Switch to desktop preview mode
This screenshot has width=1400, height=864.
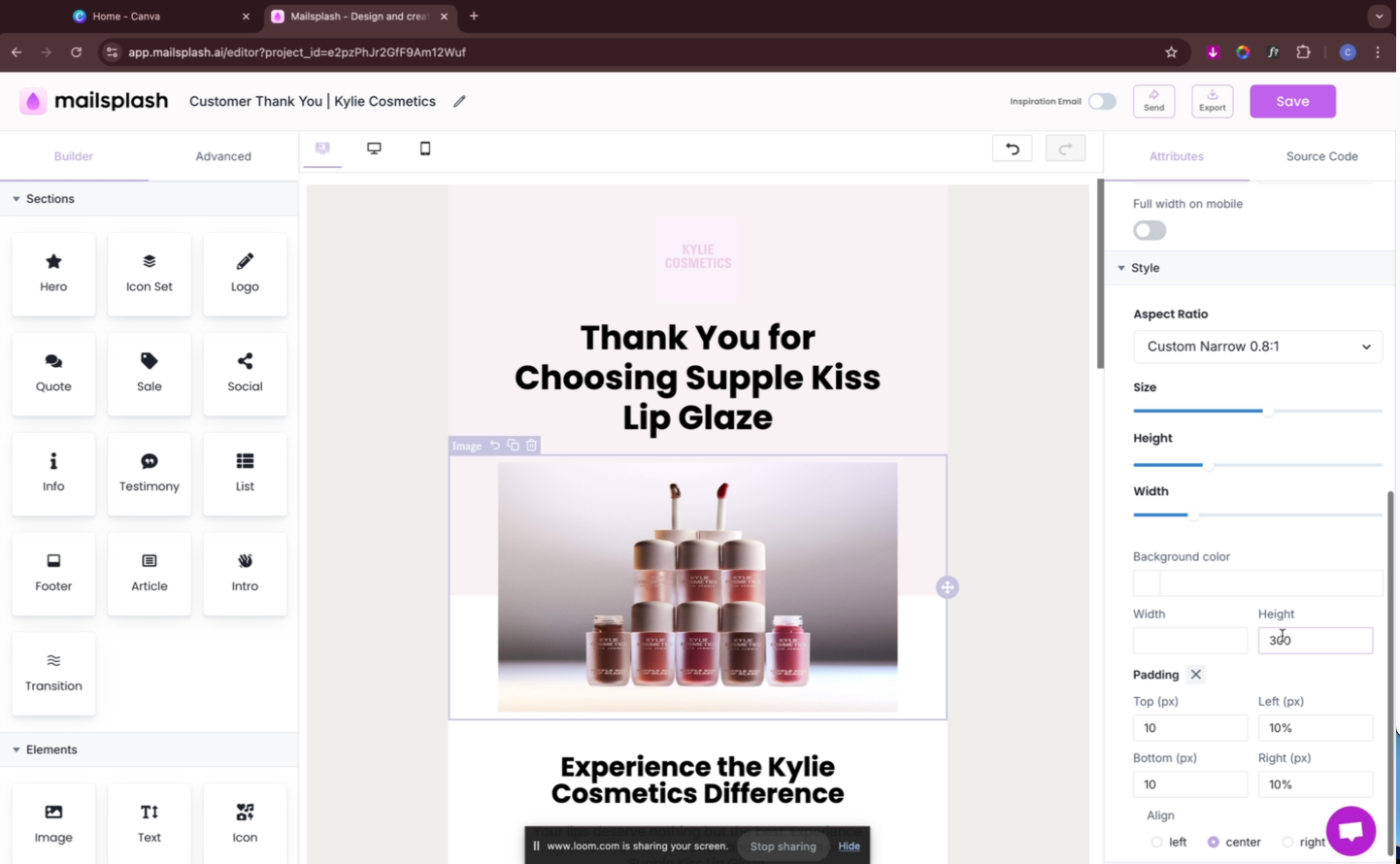tap(374, 149)
